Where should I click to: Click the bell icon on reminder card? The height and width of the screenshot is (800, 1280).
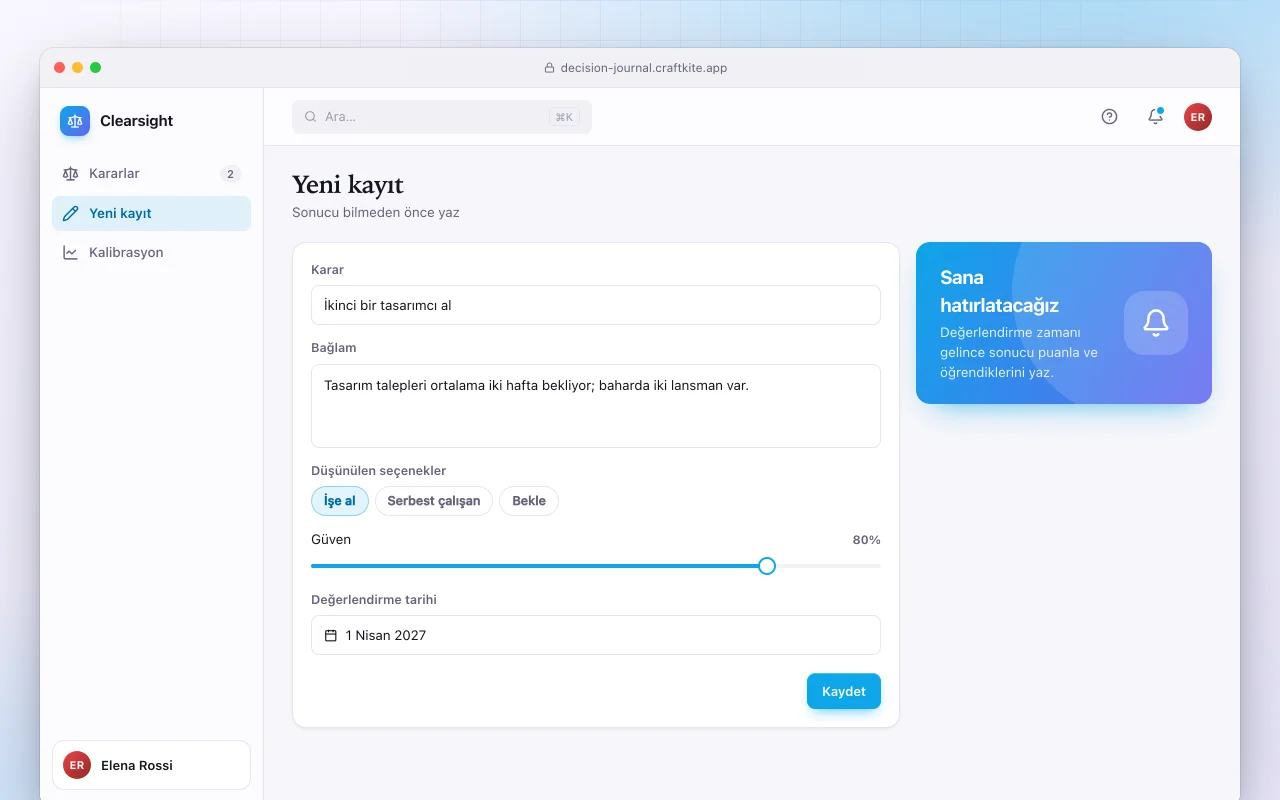pyautogui.click(x=1156, y=323)
